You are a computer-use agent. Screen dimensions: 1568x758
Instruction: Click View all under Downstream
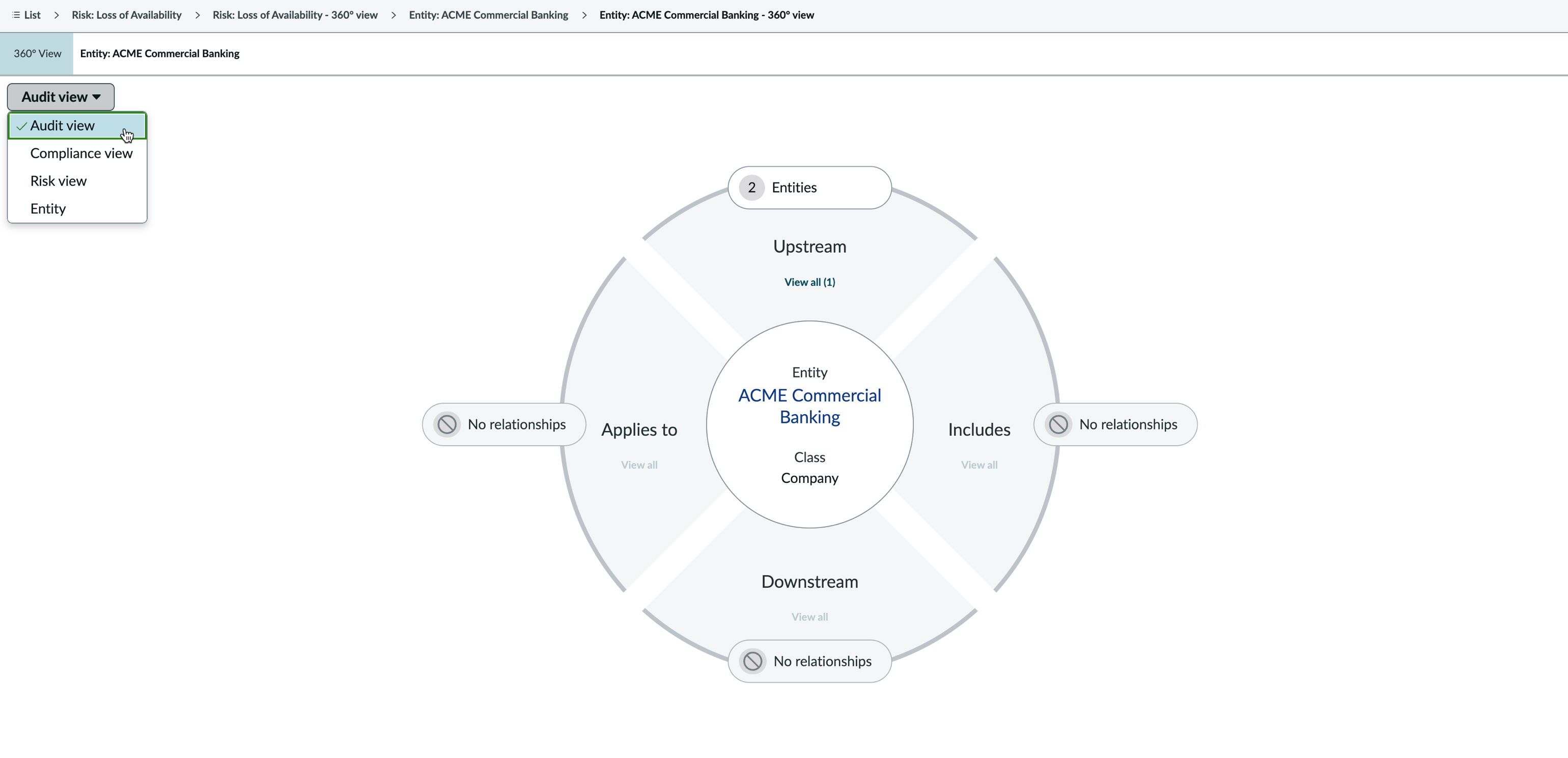[x=809, y=617]
